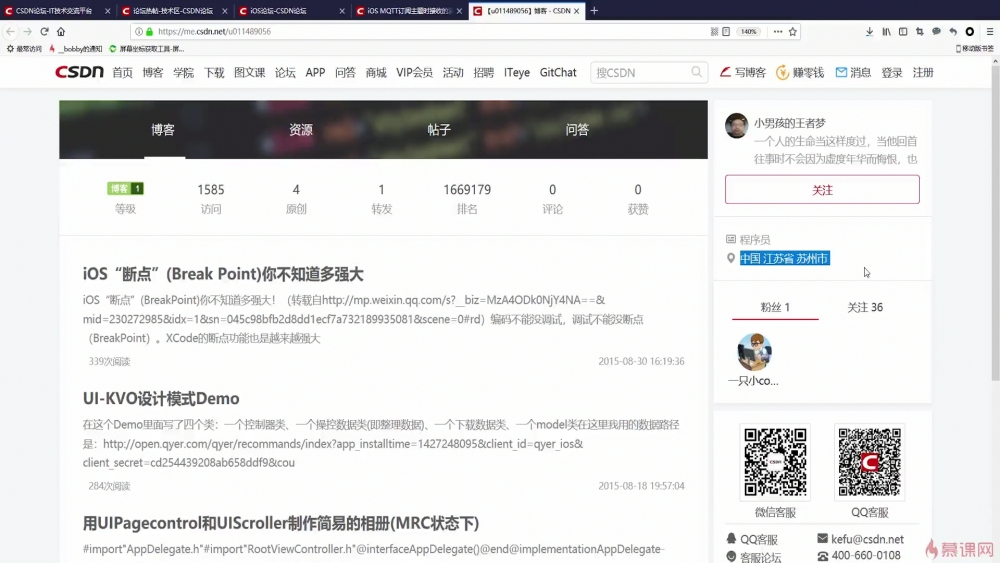The height and width of the screenshot is (563, 1000).
Task: Open follower 一只小co... avatar
Action: (754, 351)
